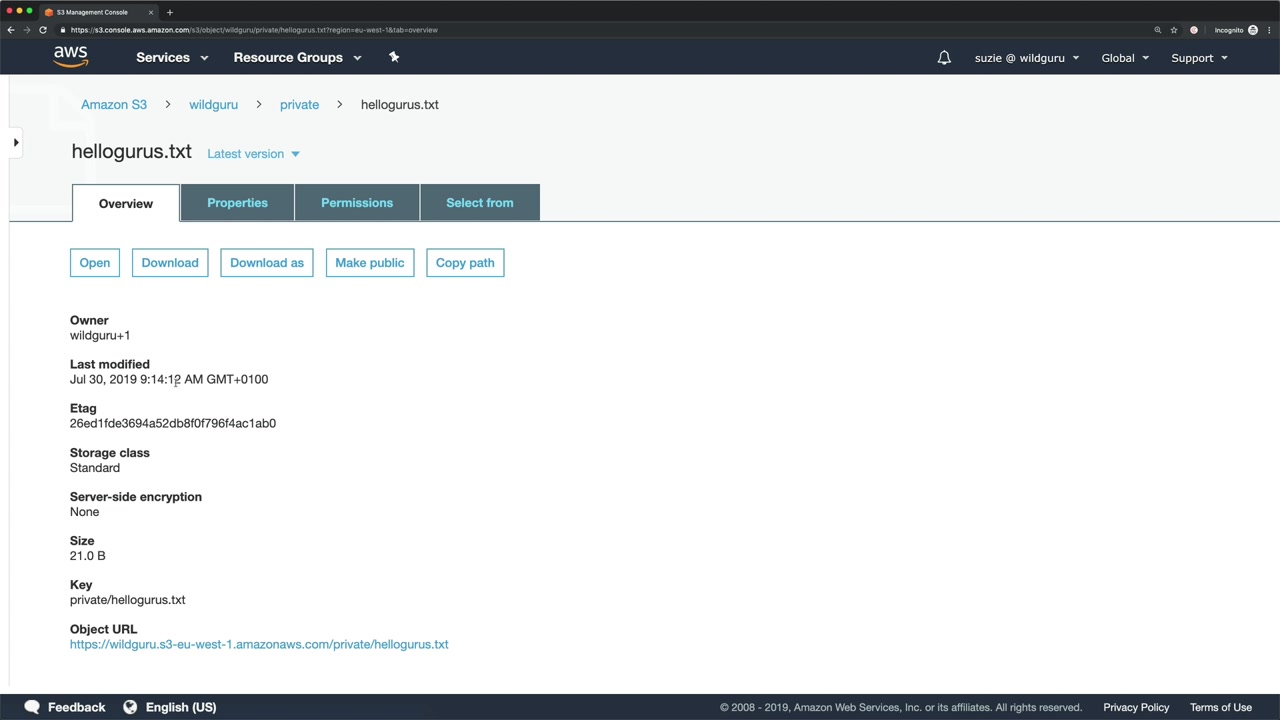
Task: Click the Size value 21.0 B
Action: click(x=88, y=556)
